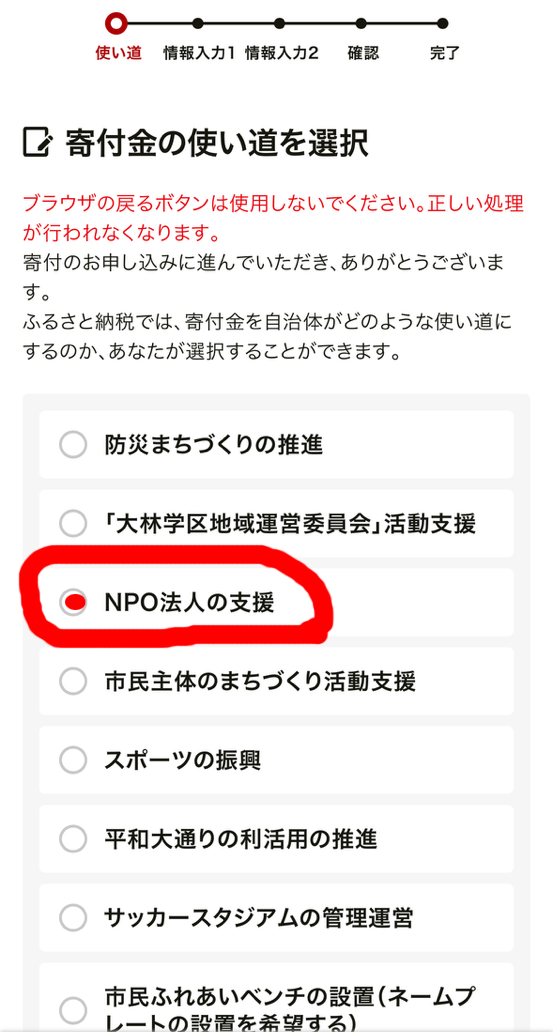The height and width of the screenshot is (1032, 553).
Task: Click the red browser back-button warning text
Action: pyautogui.click(x=273, y=218)
